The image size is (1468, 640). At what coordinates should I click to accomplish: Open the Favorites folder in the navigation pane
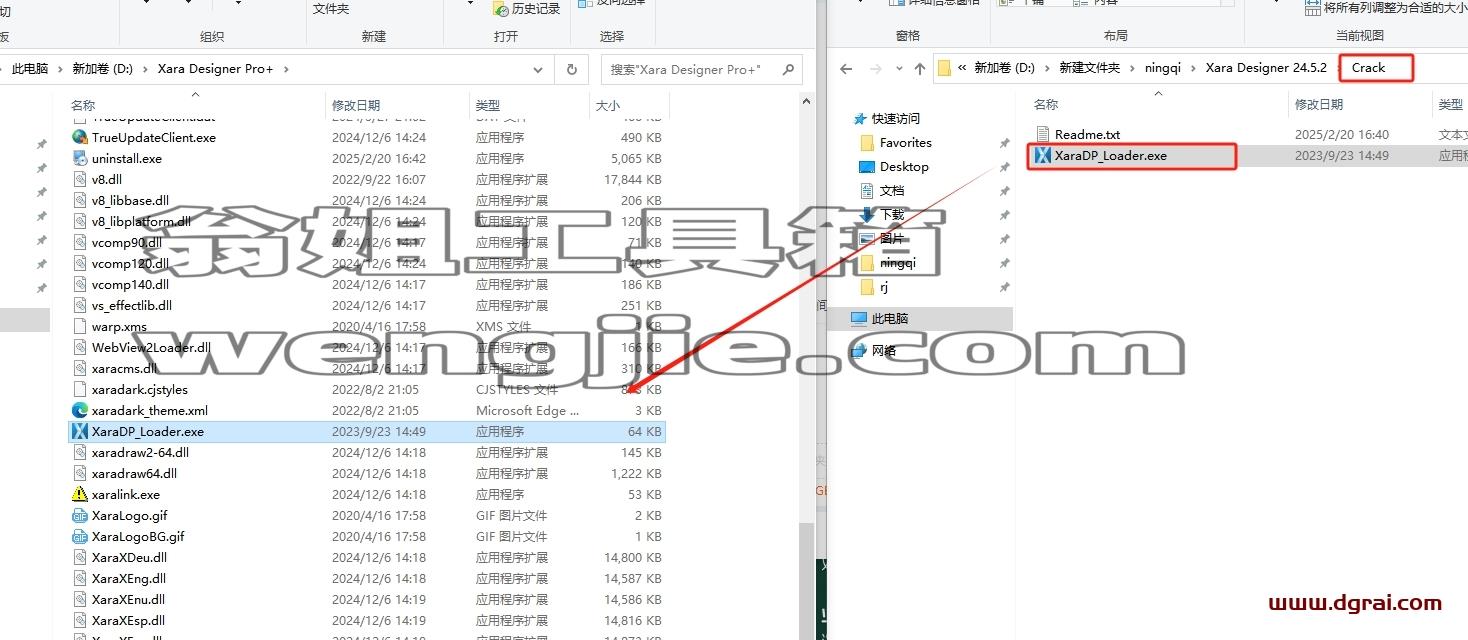[896, 142]
